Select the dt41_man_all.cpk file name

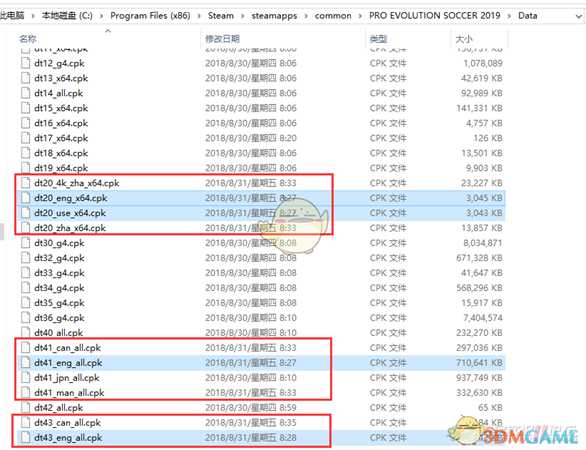69,393
